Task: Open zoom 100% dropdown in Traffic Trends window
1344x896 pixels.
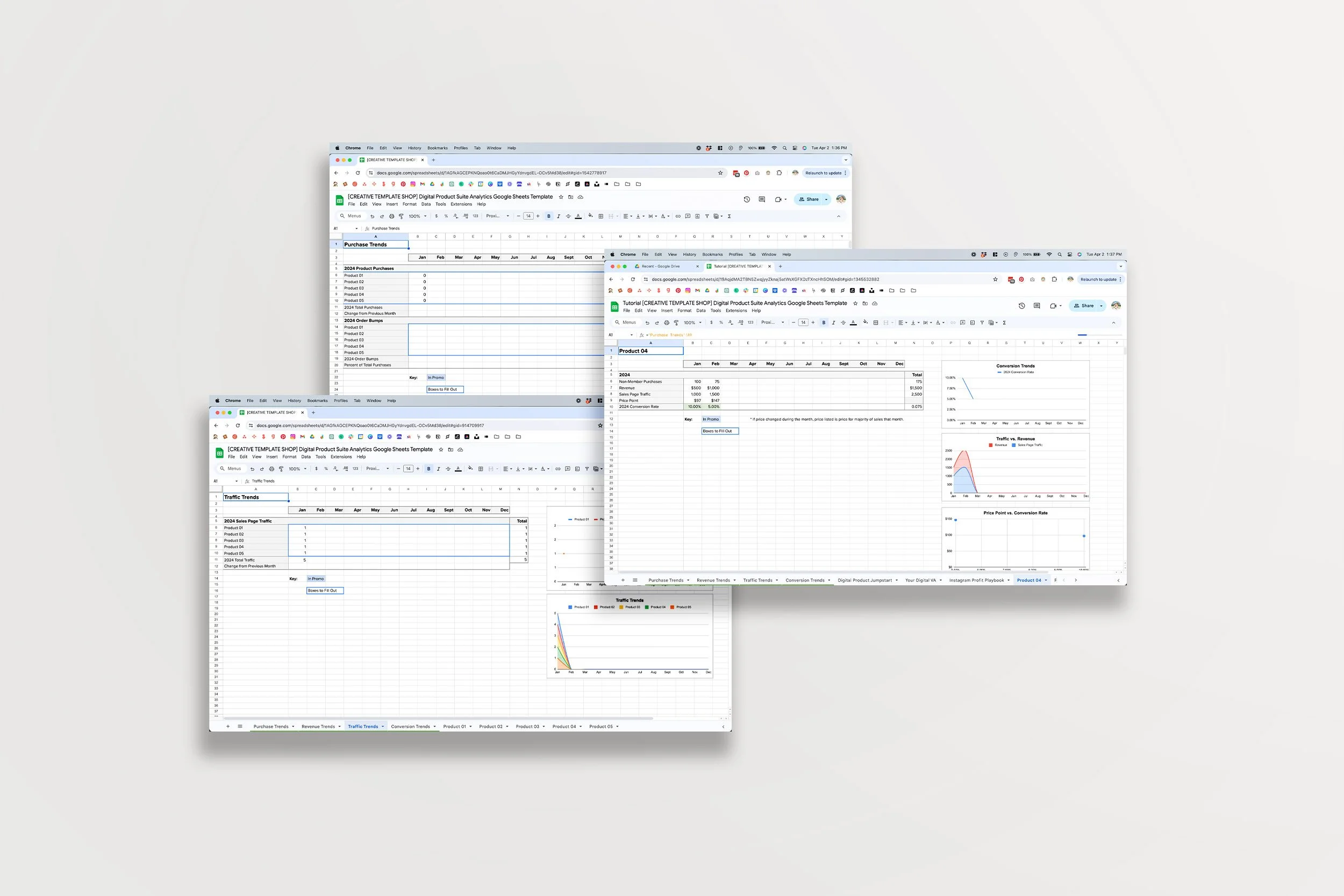Action: click(298, 469)
